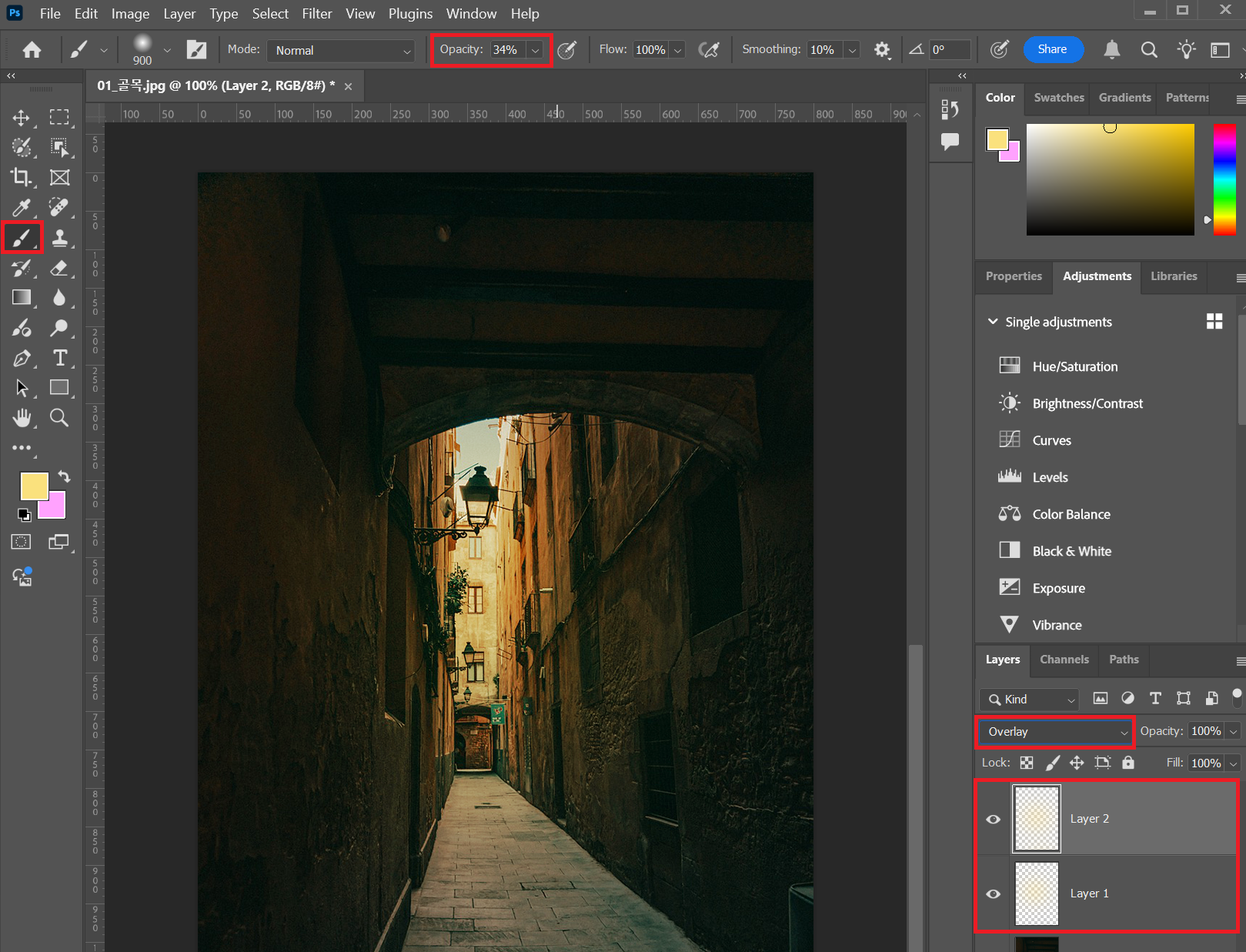Open the Filter menu

(x=316, y=14)
